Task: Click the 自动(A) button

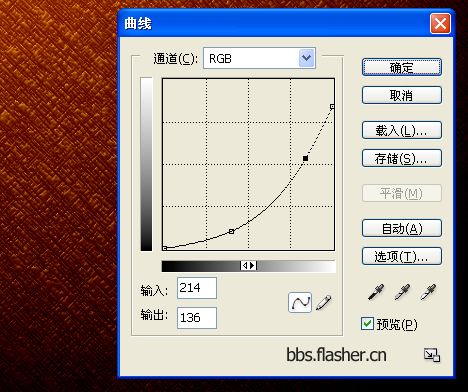Action: point(402,228)
